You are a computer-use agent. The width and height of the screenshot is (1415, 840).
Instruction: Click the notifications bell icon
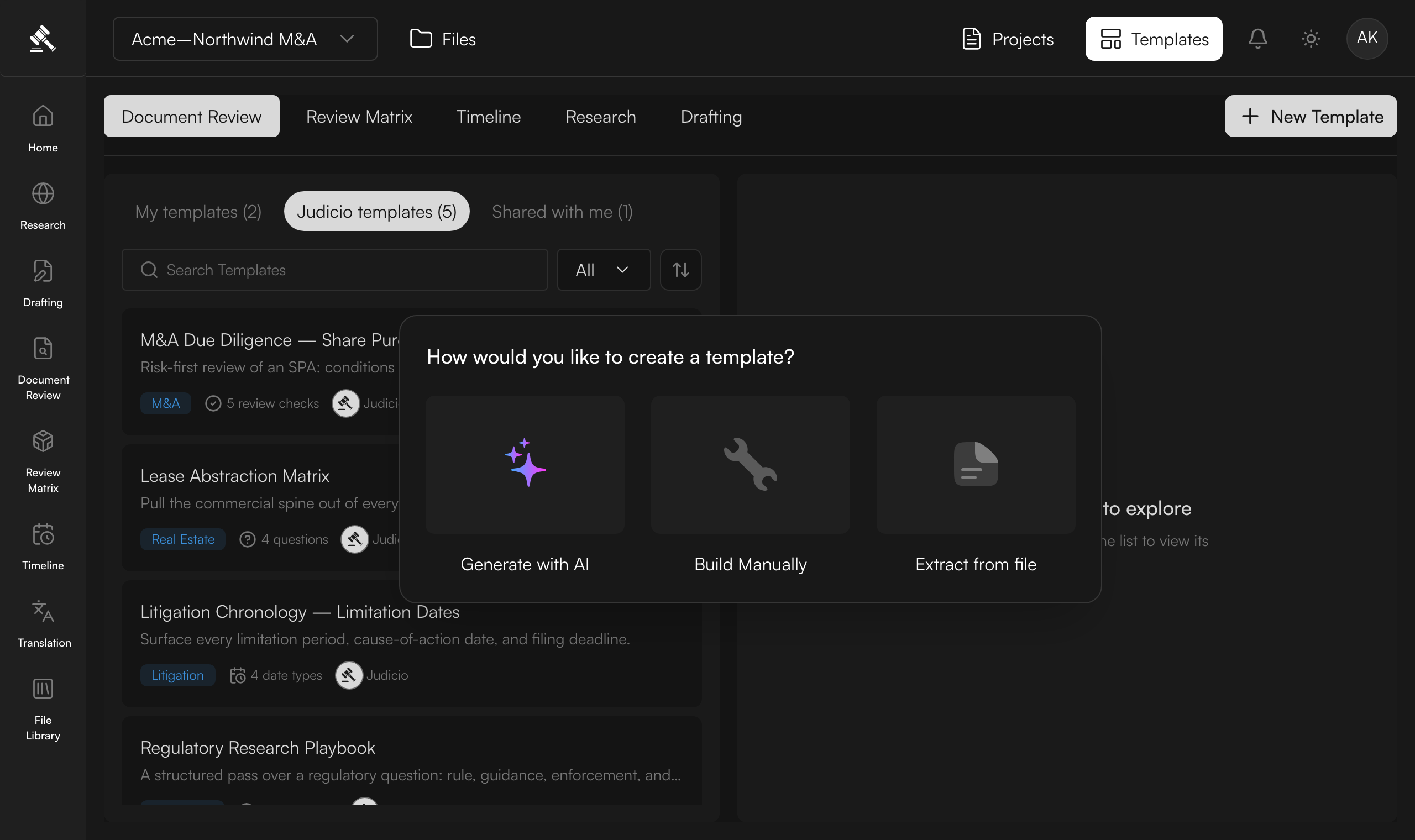click(1257, 39)
